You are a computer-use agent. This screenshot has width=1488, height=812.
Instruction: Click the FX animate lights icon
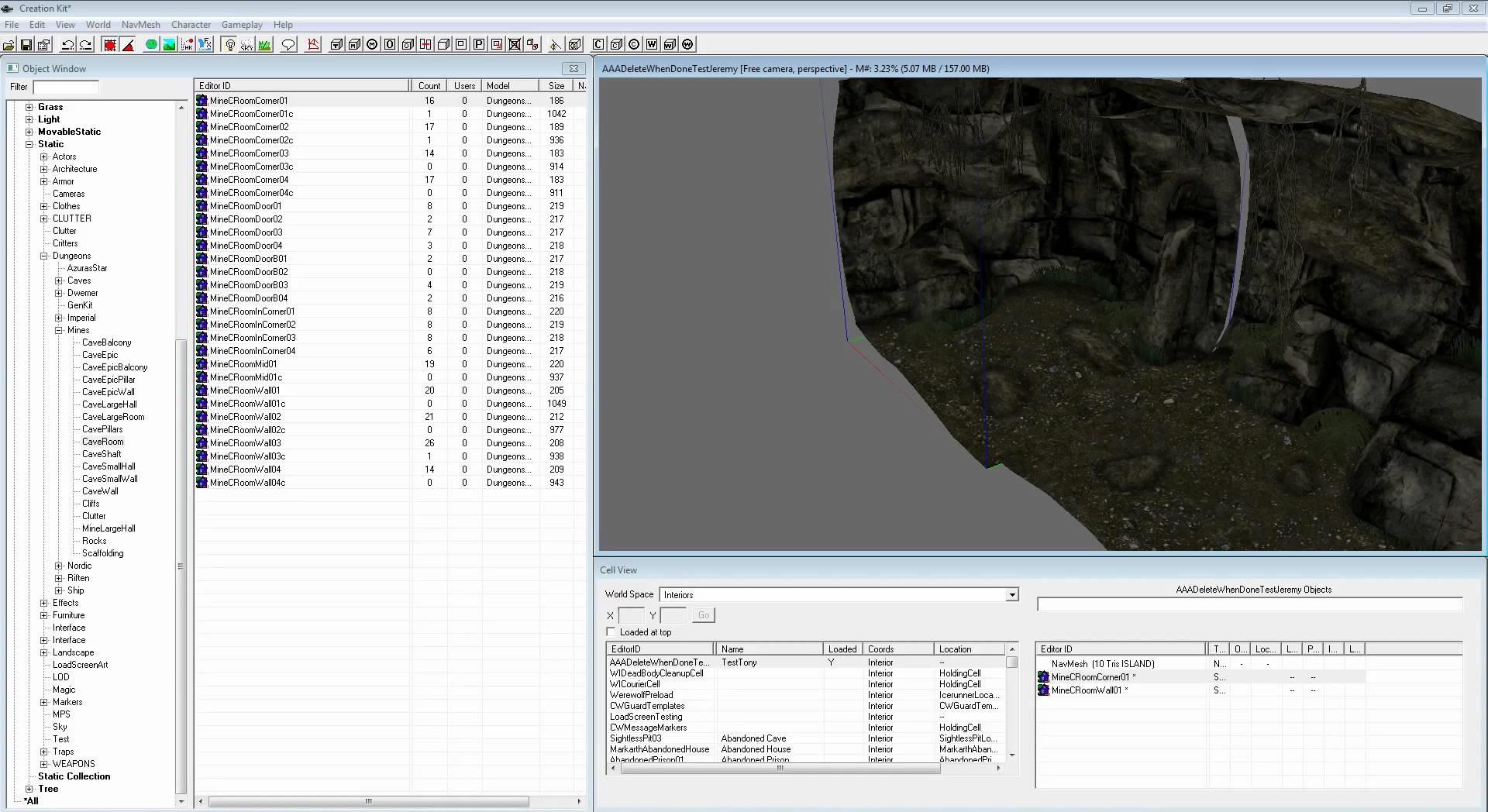pyautogui.click(x=205, y=44)
